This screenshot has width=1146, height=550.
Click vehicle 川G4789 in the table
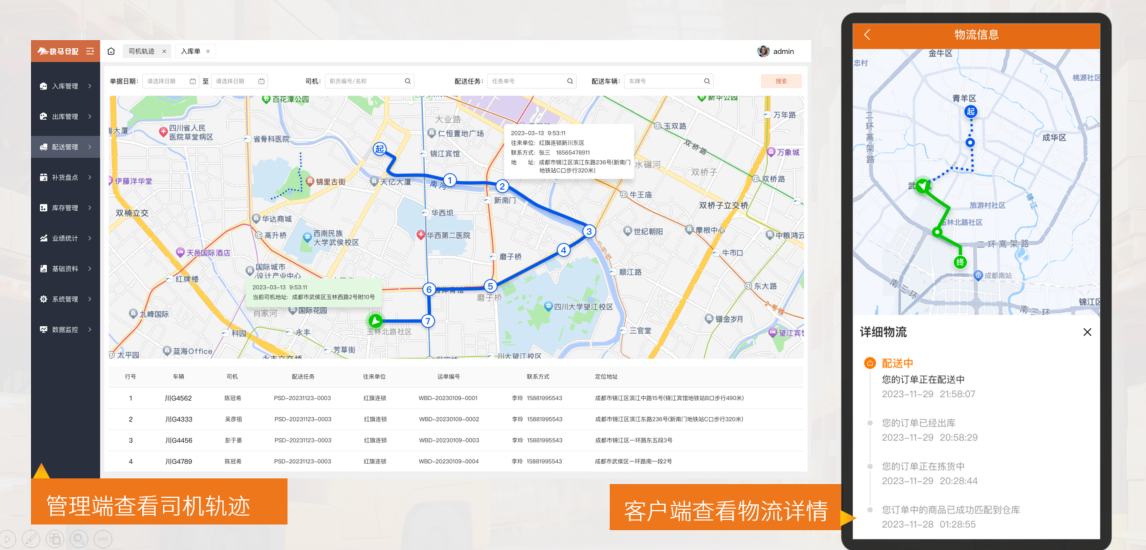click(x=178, y=462)
